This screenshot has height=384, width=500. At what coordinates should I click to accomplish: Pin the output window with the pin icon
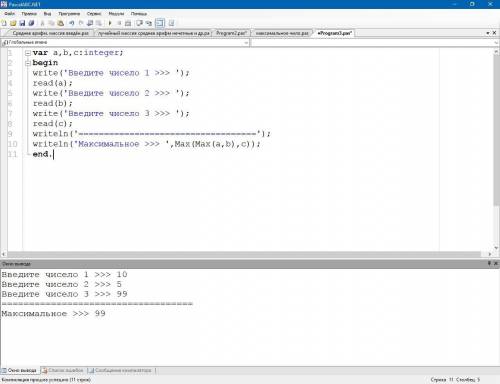[489, 263]
